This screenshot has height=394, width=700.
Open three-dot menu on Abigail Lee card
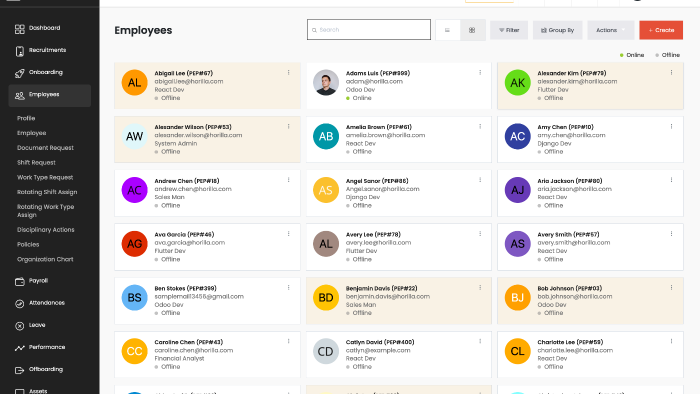288,72
